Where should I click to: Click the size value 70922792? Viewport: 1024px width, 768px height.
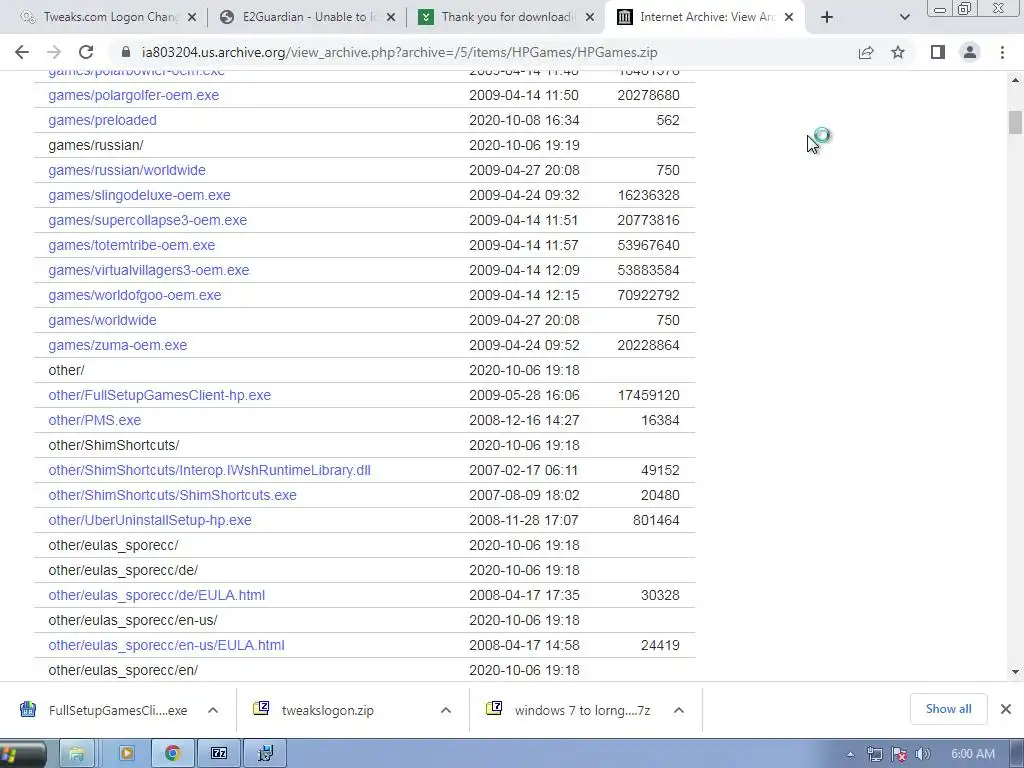648,295
